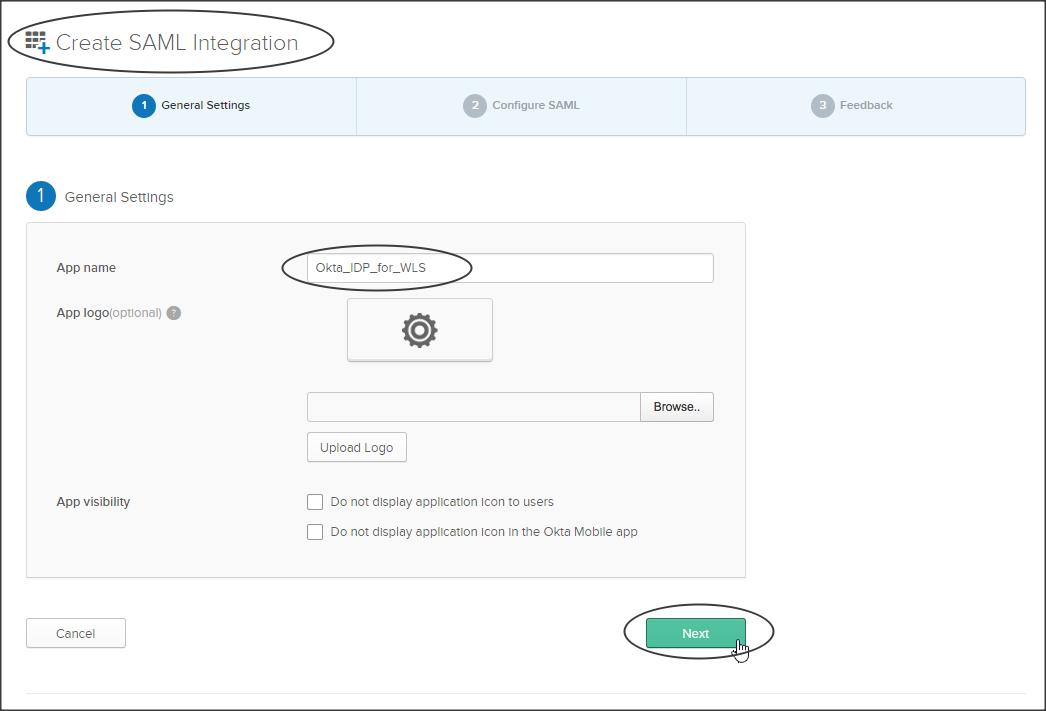Click the Upload Logo button
The width and height of the screenshot is (1046, 711).
[357, 448]
